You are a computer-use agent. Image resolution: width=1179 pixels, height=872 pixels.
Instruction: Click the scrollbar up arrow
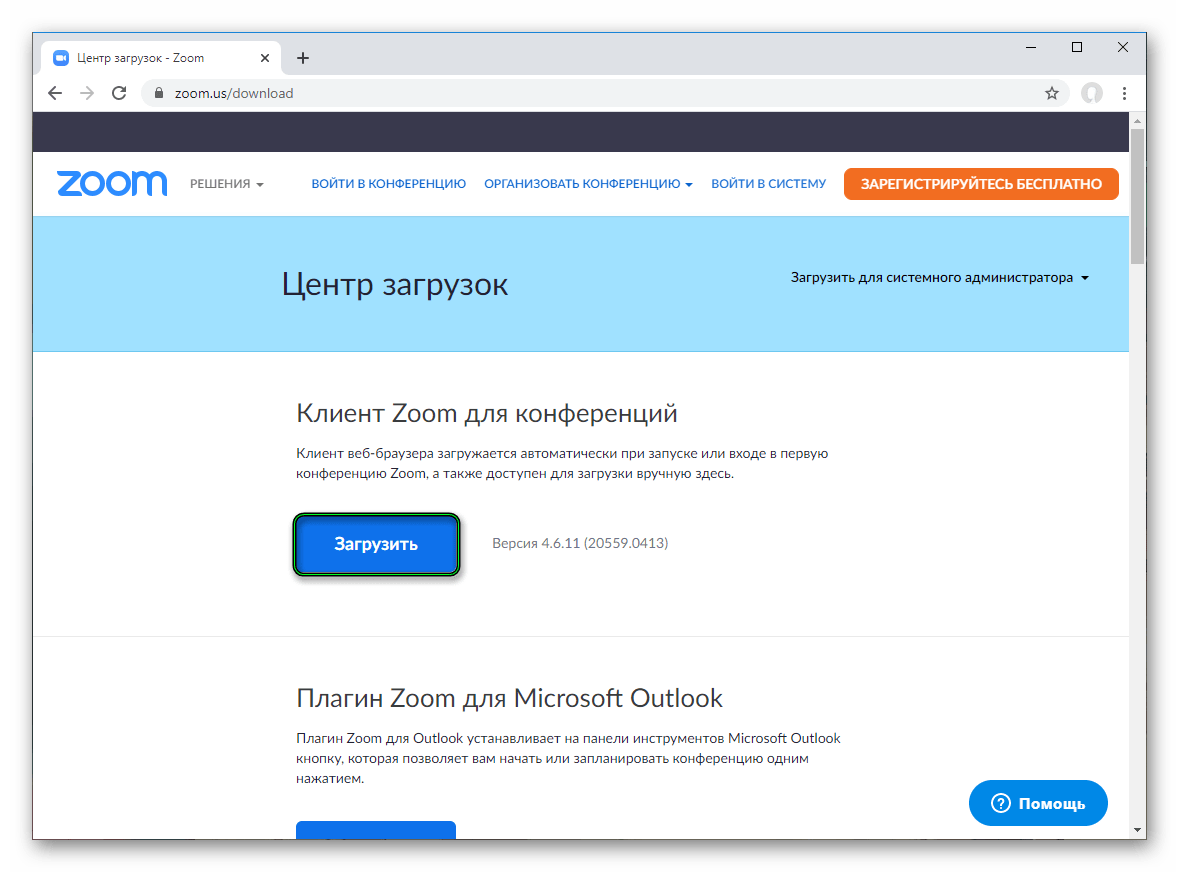[x=1138, y=120]
